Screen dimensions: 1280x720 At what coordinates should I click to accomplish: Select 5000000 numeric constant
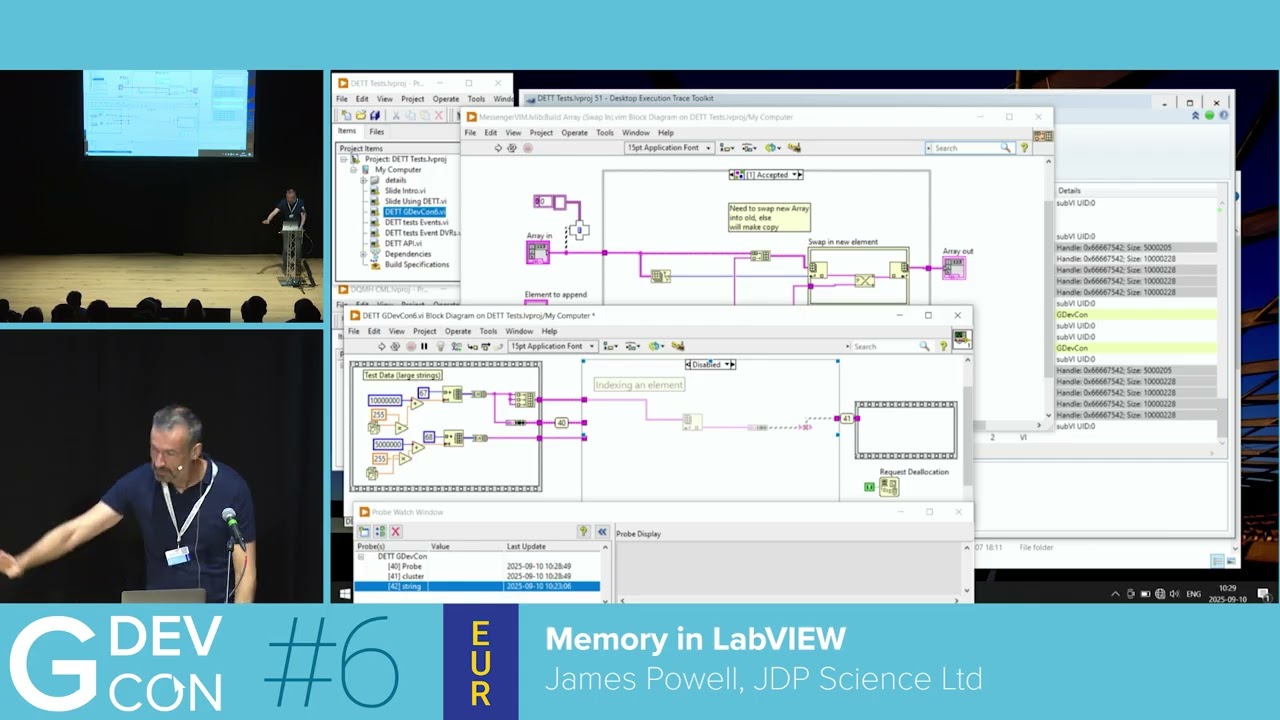(388, 444)
